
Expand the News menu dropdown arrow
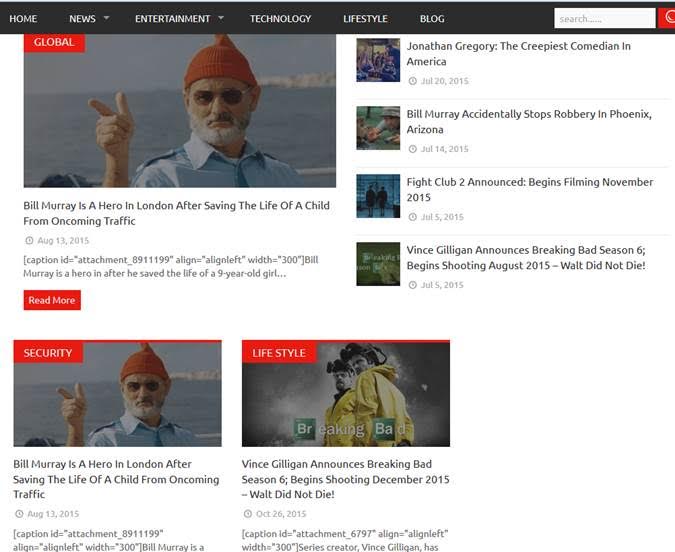point(107,18)
